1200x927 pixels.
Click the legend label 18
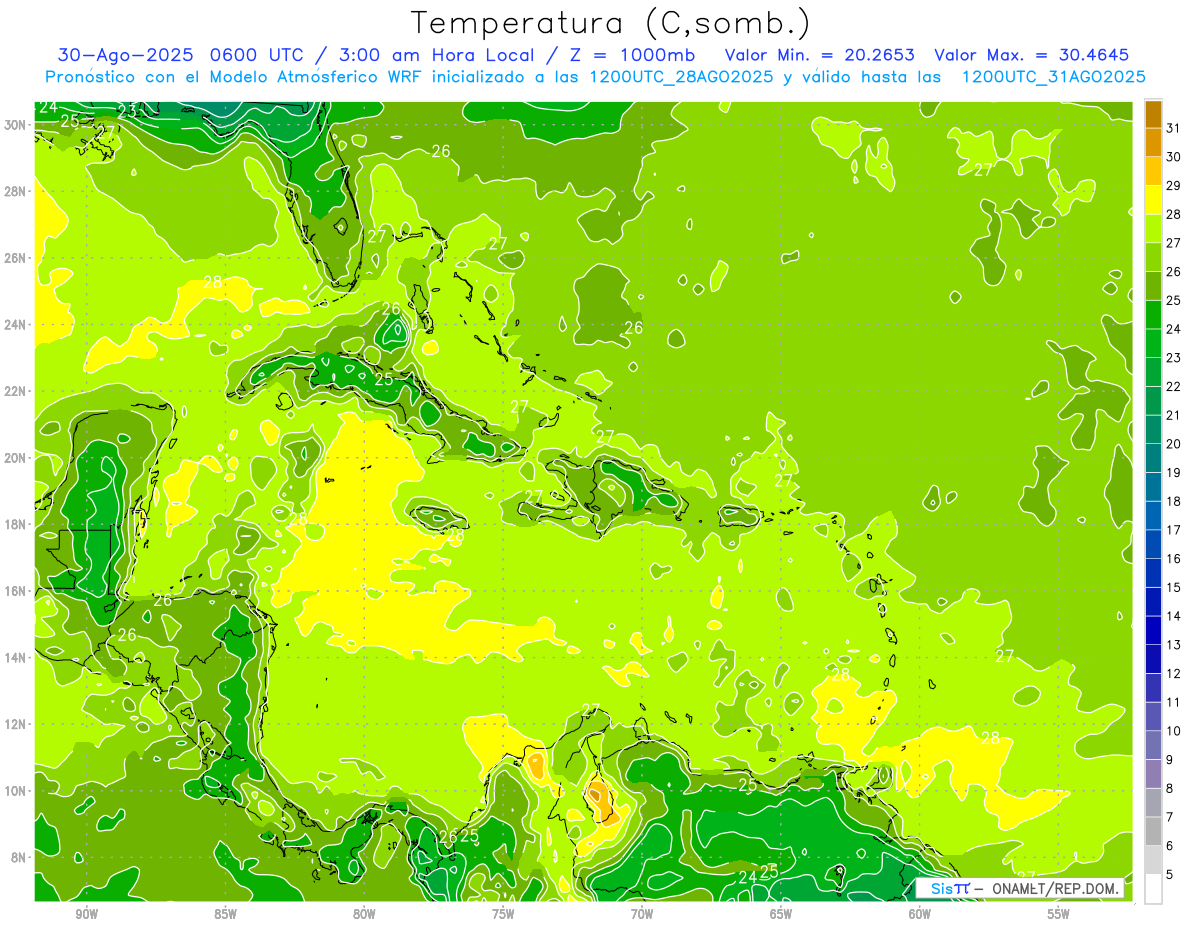coord(1174,501)
